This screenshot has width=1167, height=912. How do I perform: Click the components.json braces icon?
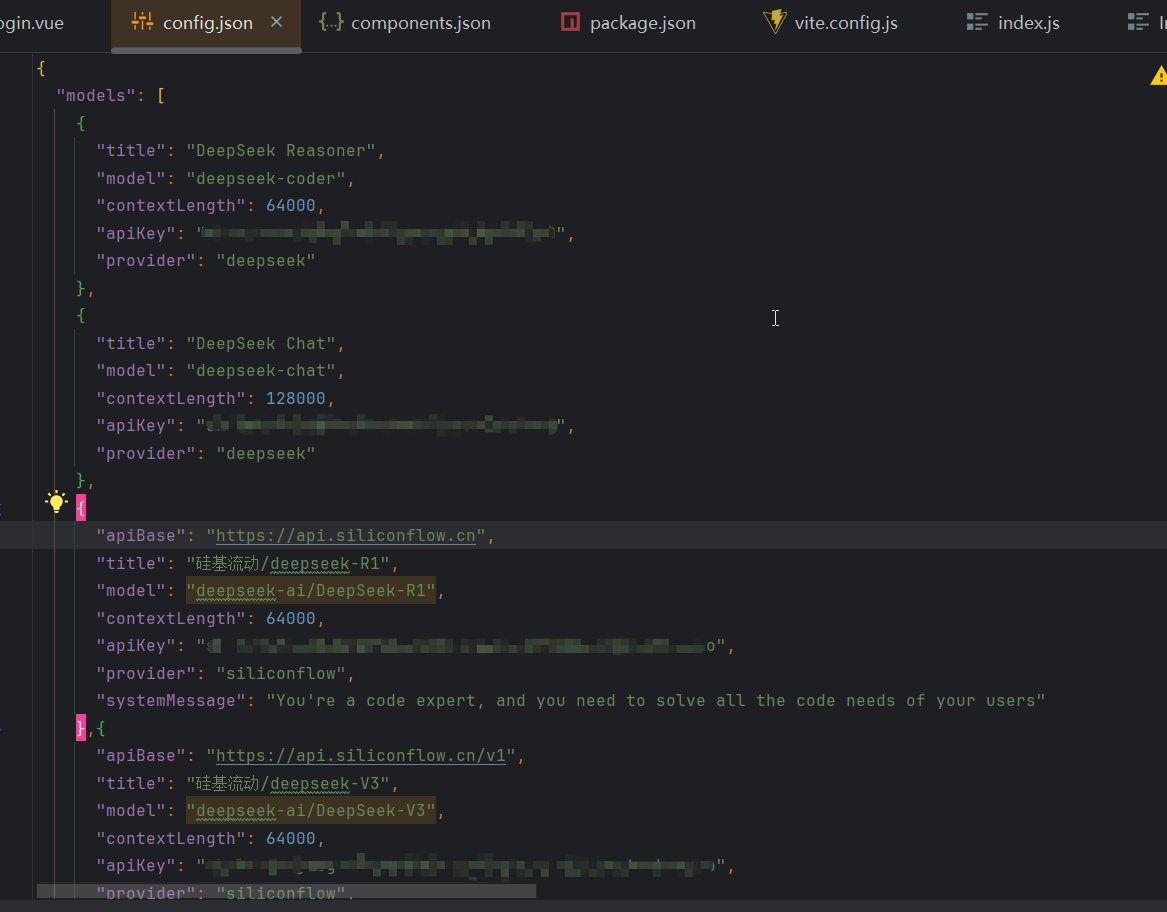click(330, 22)
